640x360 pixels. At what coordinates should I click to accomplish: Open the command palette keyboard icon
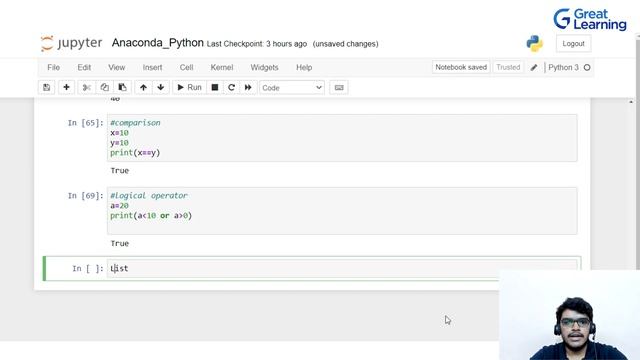(339, 87)
